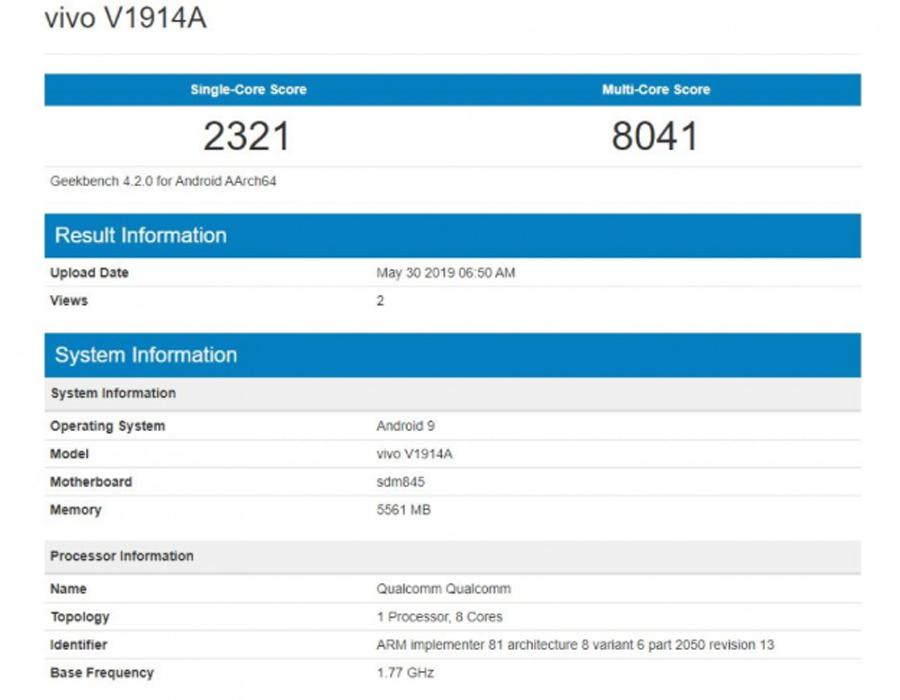Select the Qualcomm Qualcomm value
Viewport: 900px width, 700px height.
pyautogui.click(x=444, y=589)
